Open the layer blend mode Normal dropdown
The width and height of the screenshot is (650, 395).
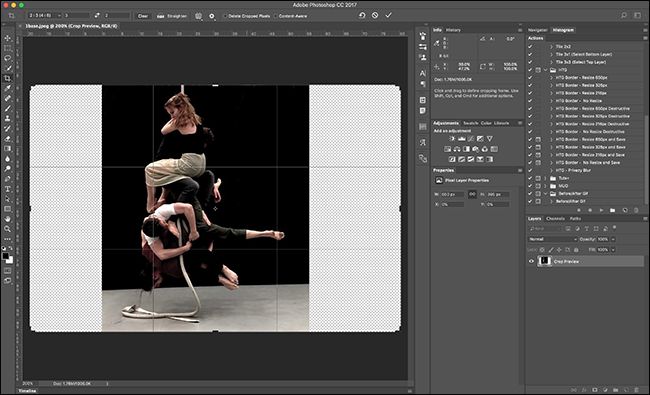(x=552, y=239)
